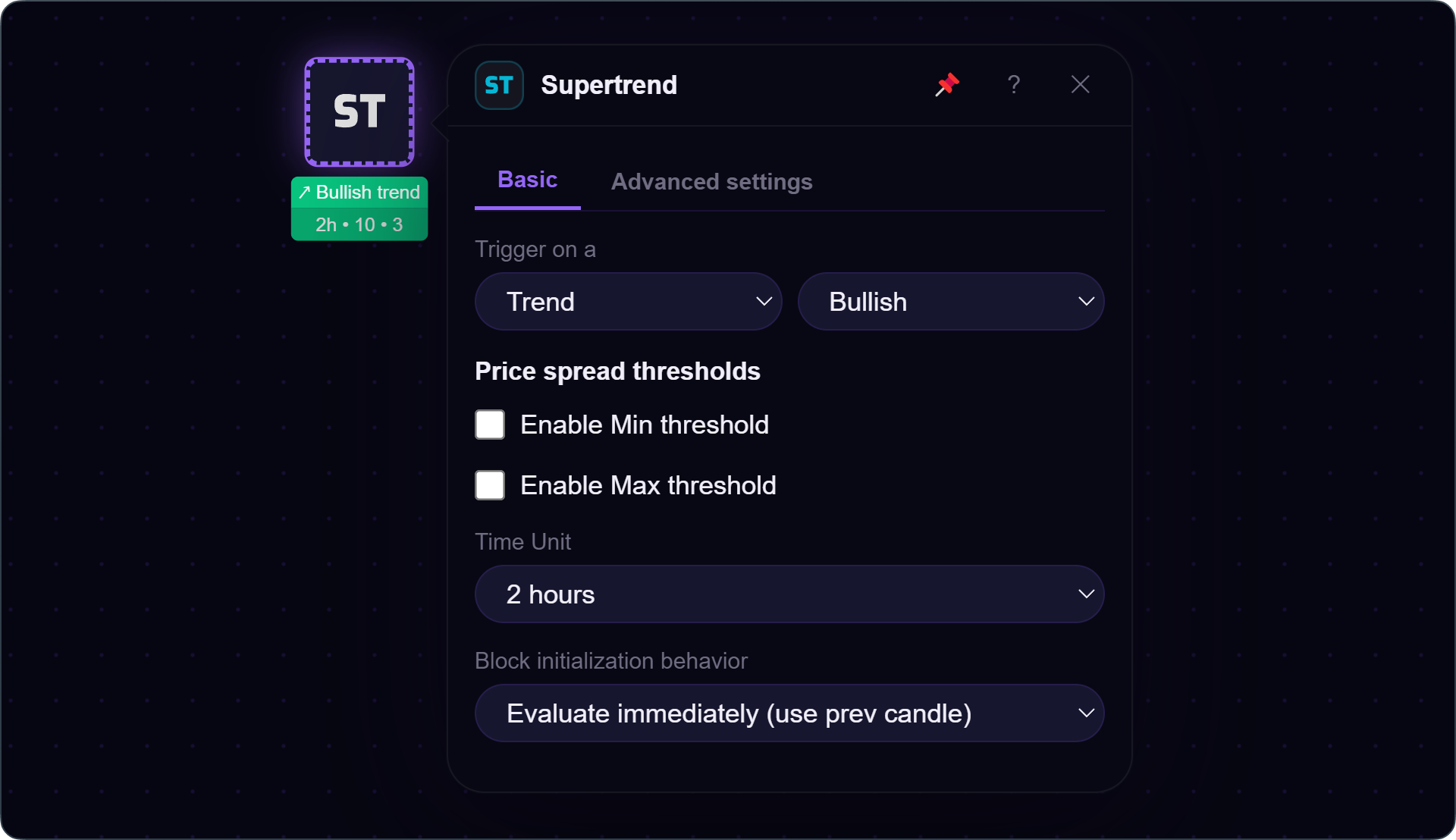1456x840 pixels.
Task: Open the Trend trigger dropdown
Action: pos(628,302)
